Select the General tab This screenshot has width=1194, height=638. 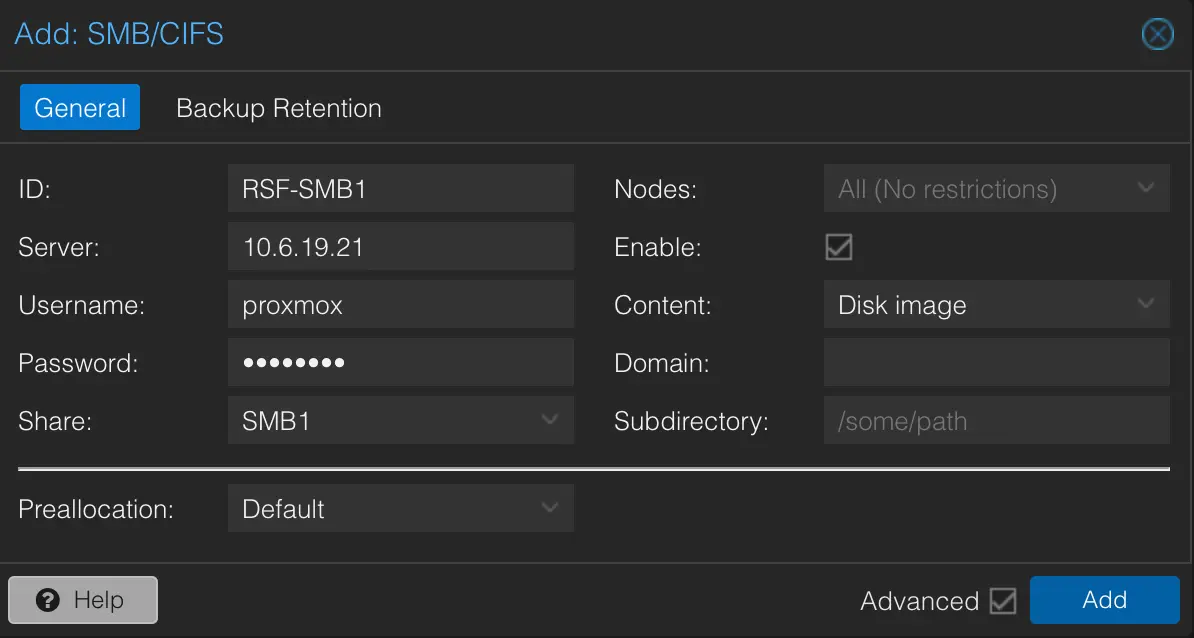(79, 108)
